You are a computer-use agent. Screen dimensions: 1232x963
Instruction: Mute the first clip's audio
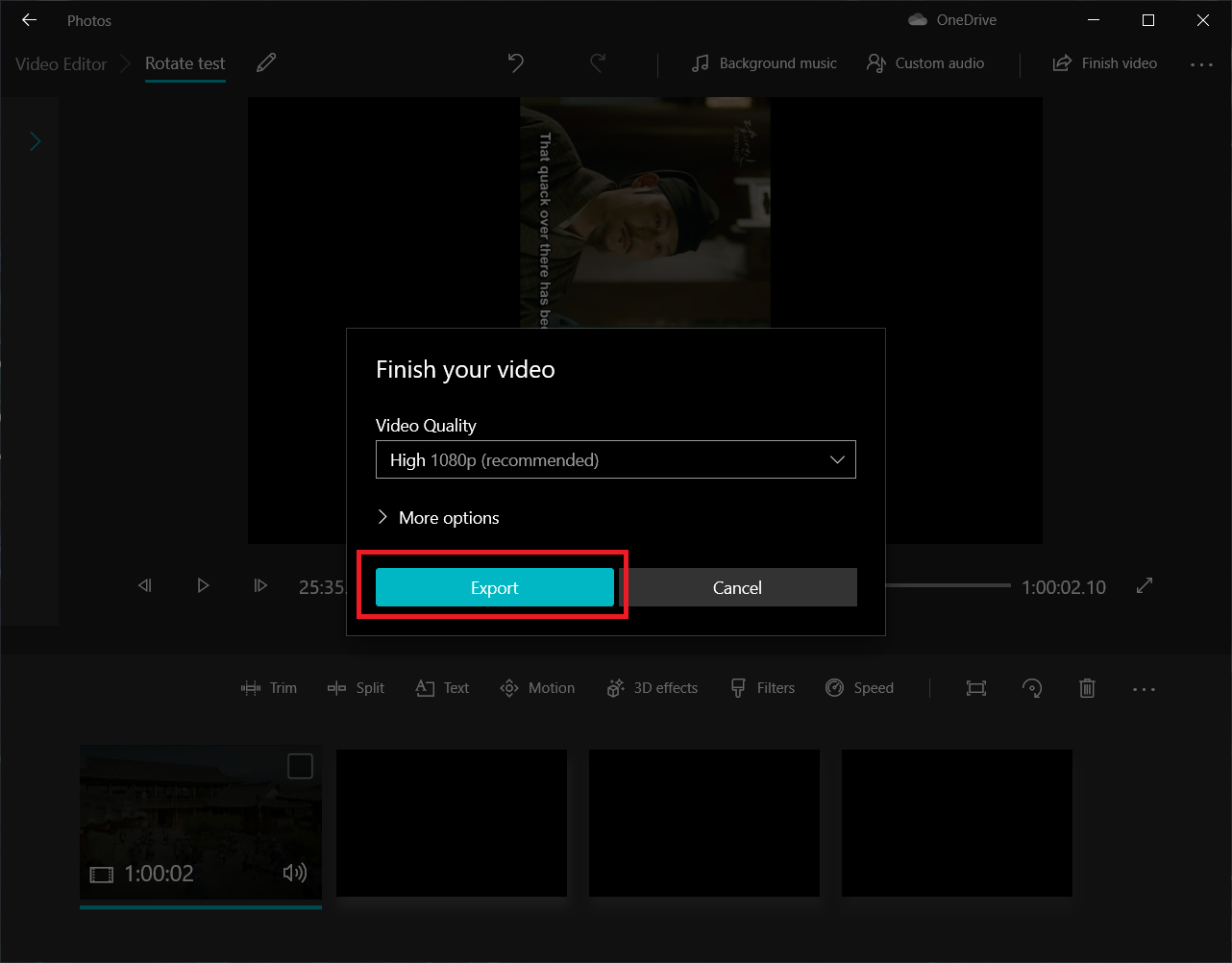pyautogui.click(x=295, y=873)
